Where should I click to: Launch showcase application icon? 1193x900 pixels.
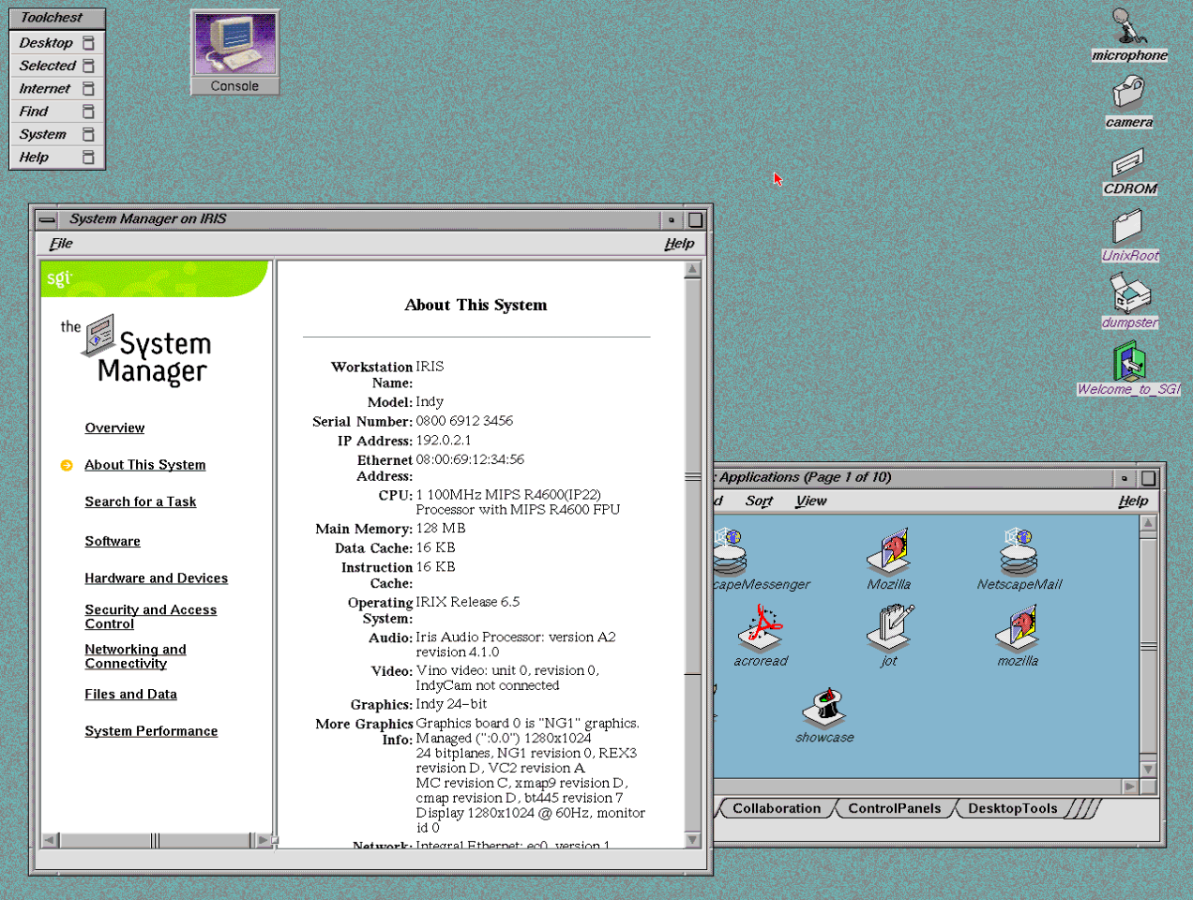(825, 715)
